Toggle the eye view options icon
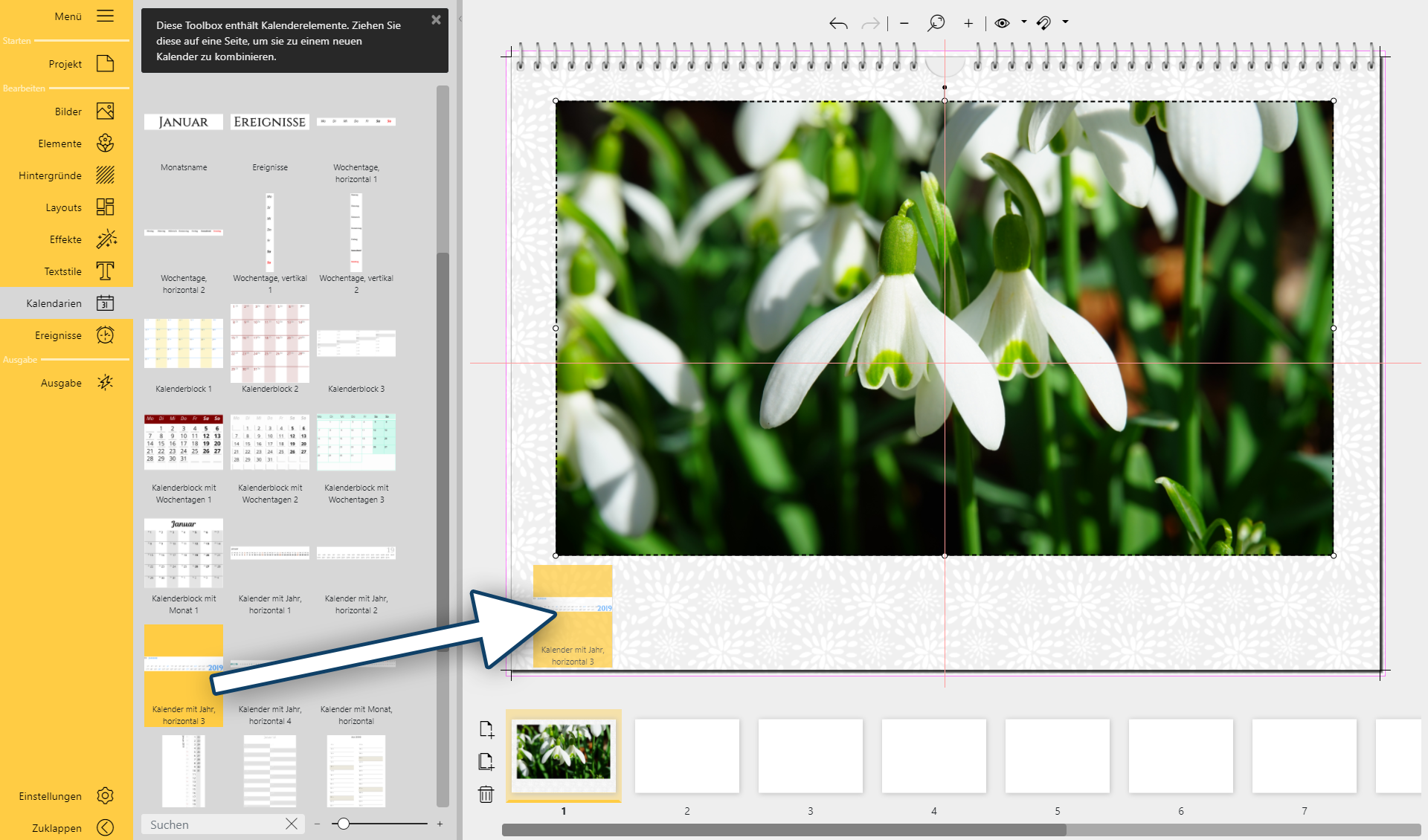The width and height of the screenshot is (1428, 840). [1002, 23]
